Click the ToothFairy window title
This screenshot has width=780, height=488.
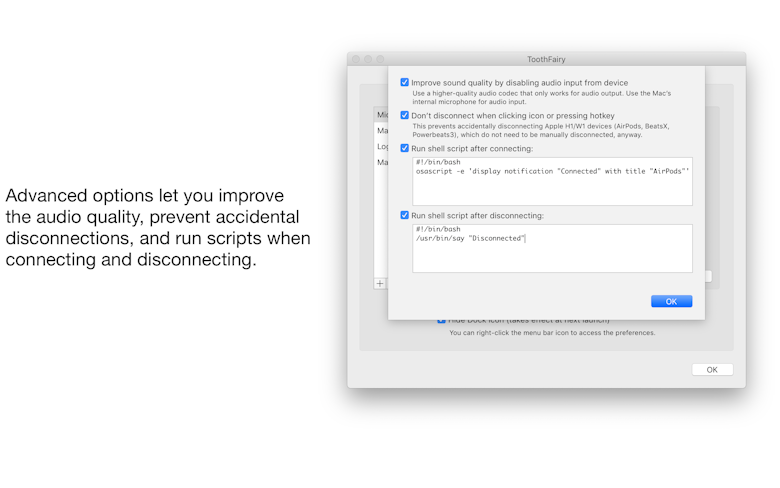point(546,59)
